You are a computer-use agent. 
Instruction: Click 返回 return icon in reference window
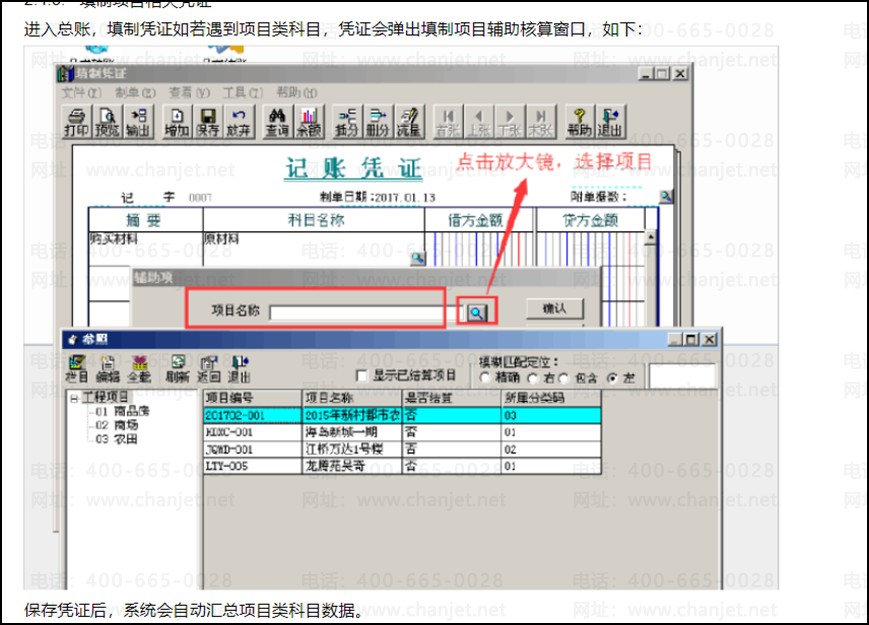click(x=209, y=370)
